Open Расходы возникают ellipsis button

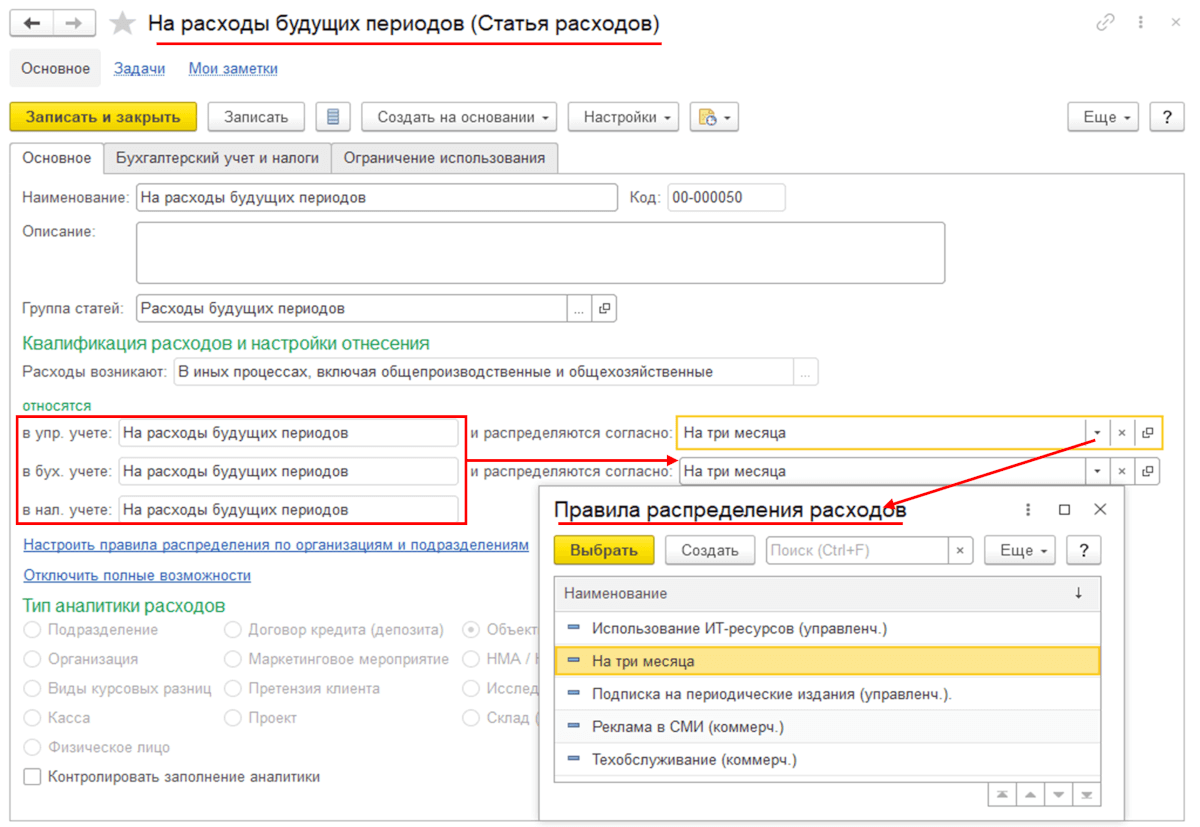click(x=806, y=373)
